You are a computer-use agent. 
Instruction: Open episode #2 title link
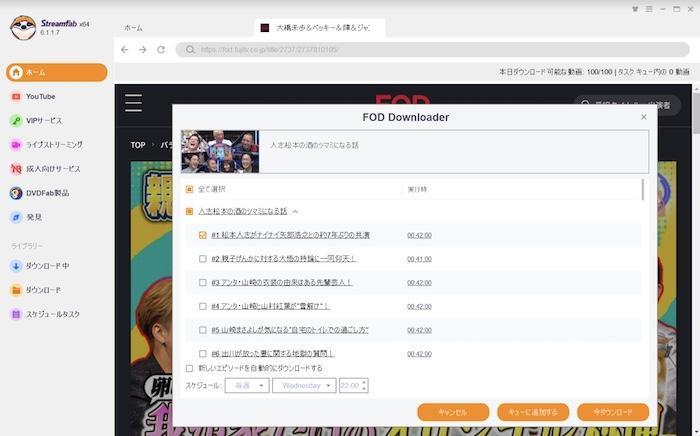(x=283, y=259)
